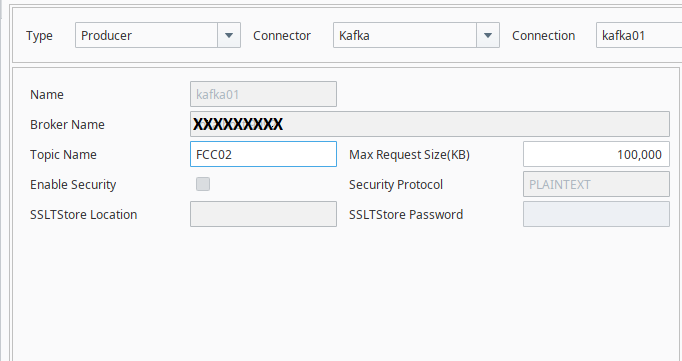
Task: Click the SSLTStore Location field
Action: tap(263, 214)
